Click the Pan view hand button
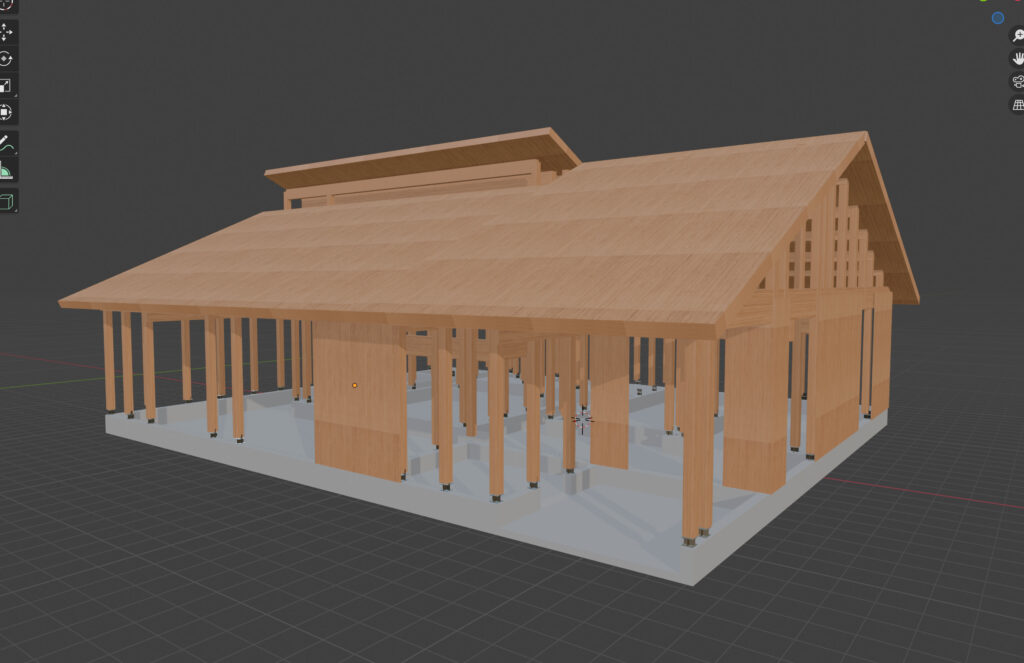 pyautogui.click(x=1018, y=58)
